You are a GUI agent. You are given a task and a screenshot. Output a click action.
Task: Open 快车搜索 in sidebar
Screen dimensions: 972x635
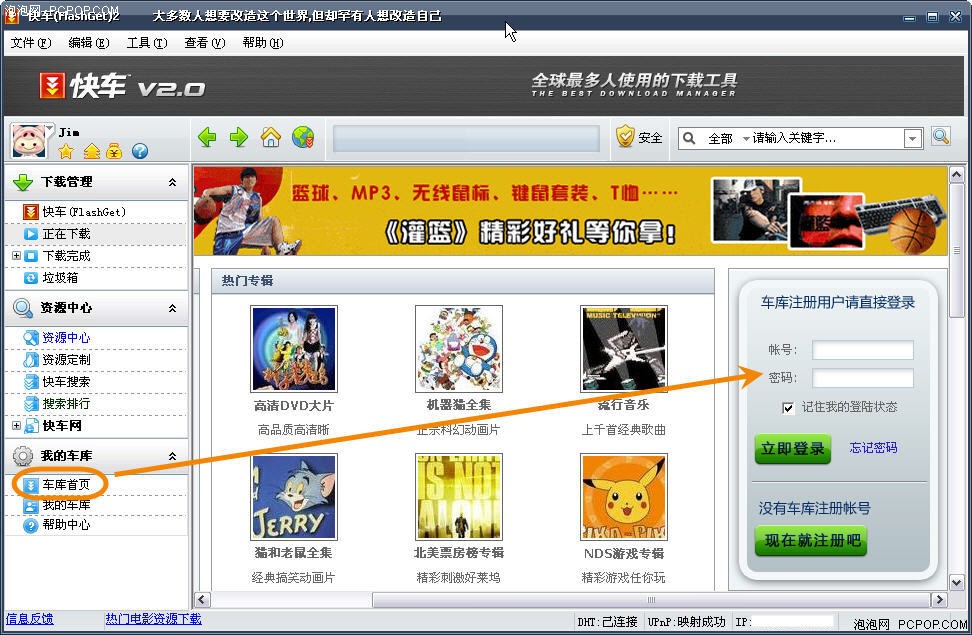(x=66, y=381)
